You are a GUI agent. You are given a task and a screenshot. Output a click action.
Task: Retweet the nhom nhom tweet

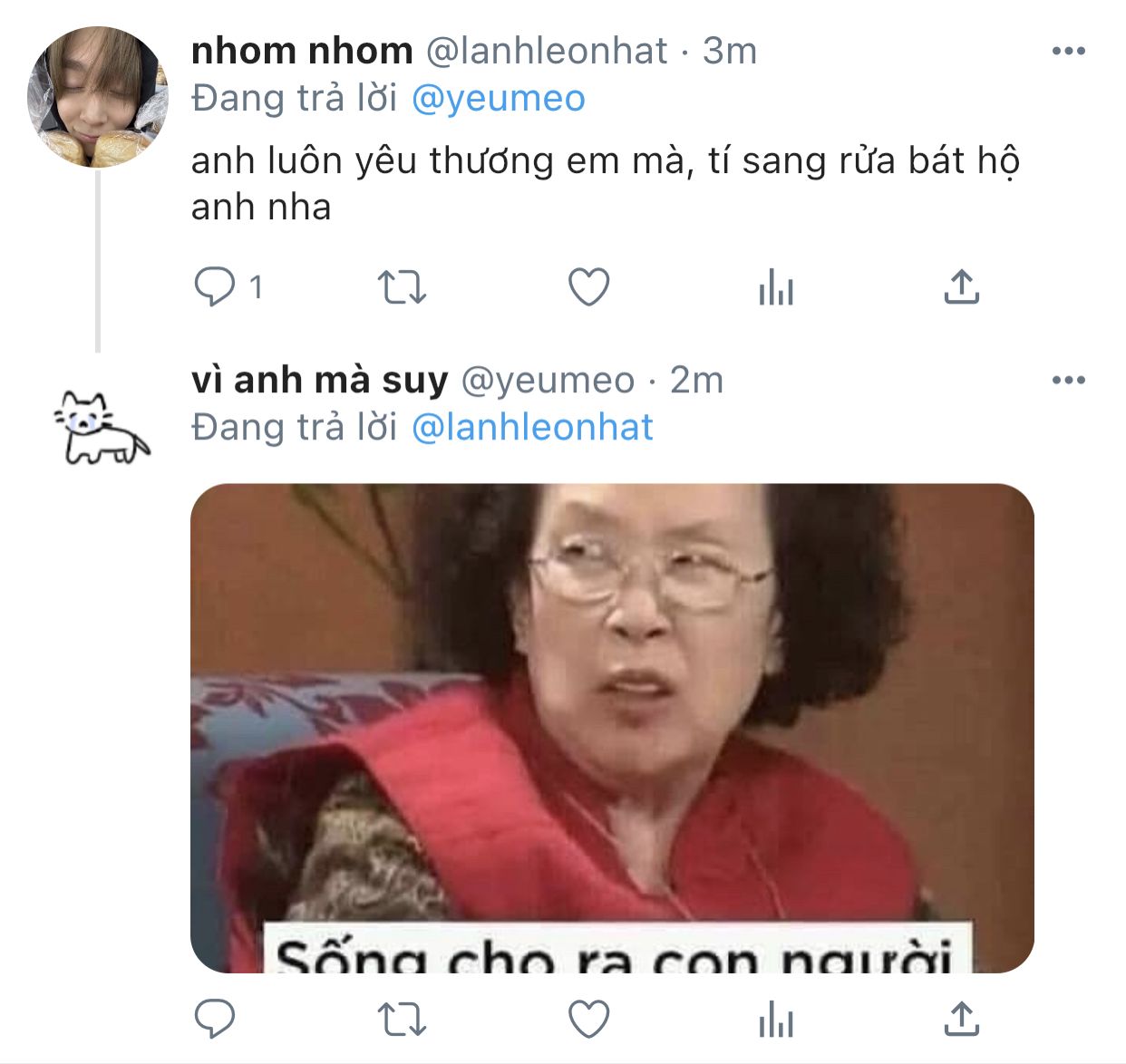point(402,287)
